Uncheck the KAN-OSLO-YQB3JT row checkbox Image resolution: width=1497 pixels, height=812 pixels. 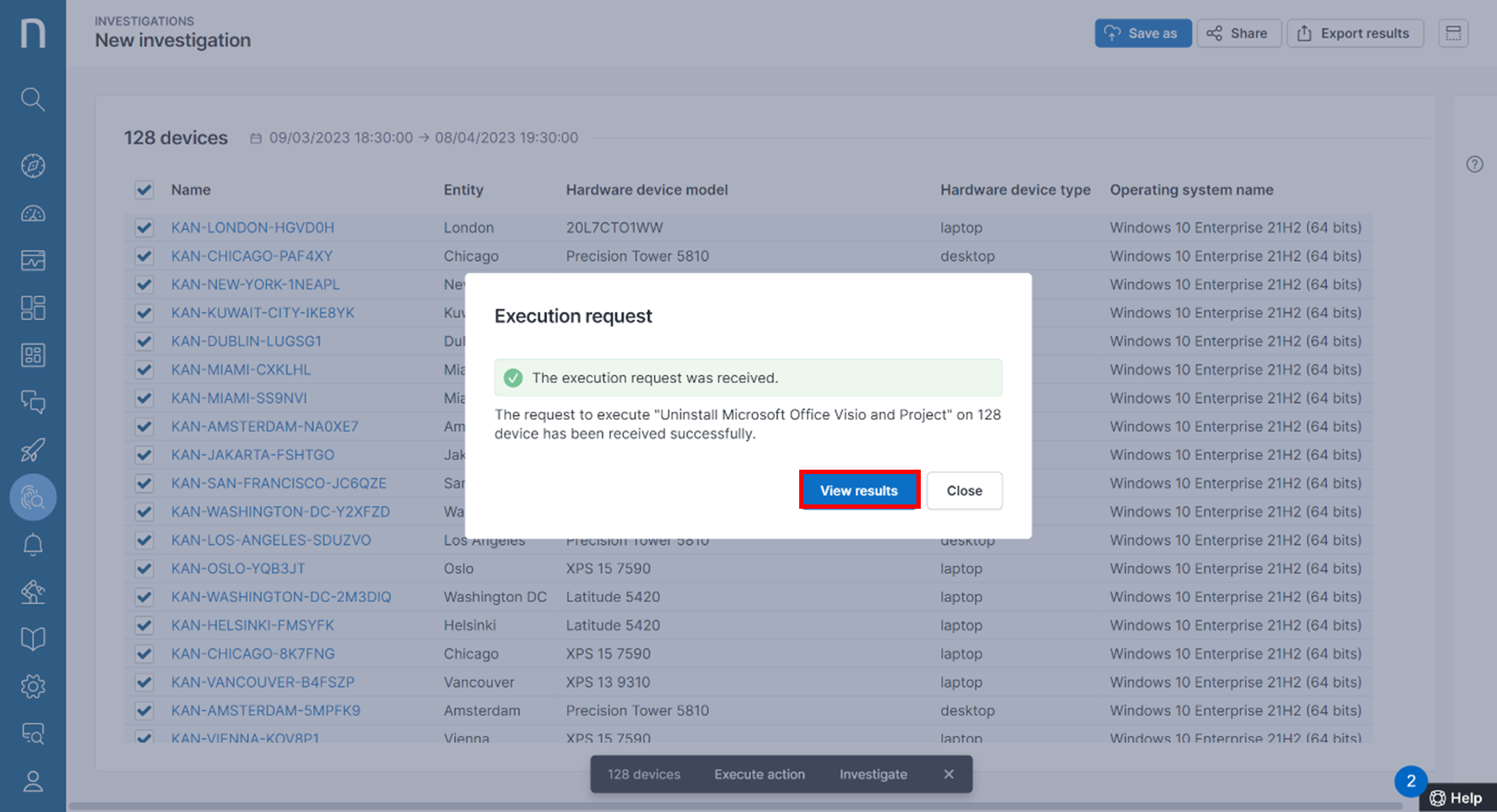point(144,568)
